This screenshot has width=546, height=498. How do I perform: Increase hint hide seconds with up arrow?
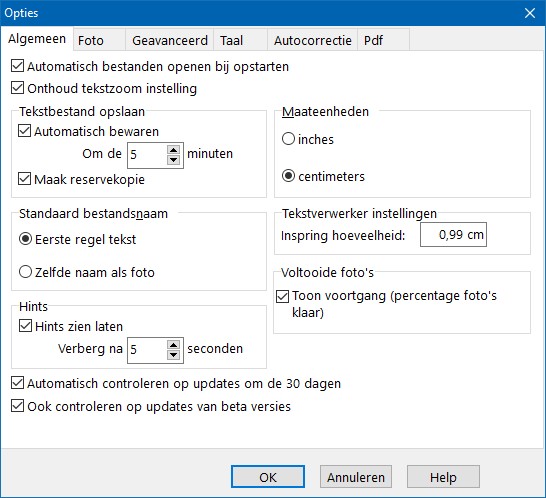(x=173, y=345)
